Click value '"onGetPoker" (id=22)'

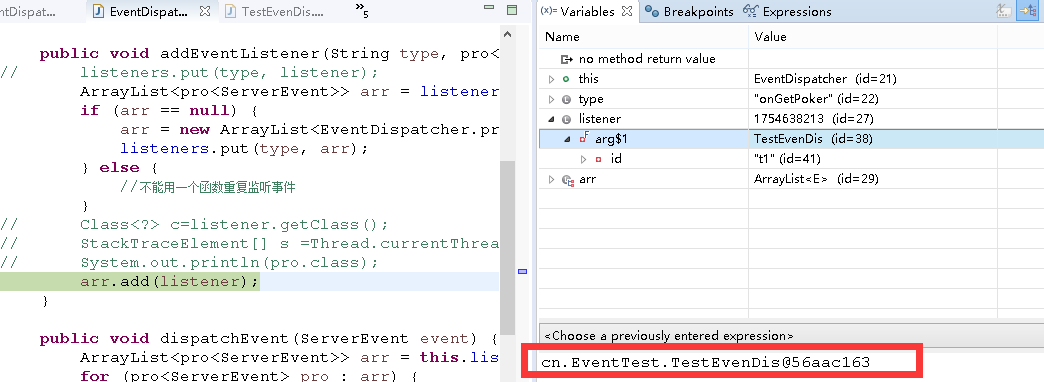pyautogui.click(x=816, y=99)
